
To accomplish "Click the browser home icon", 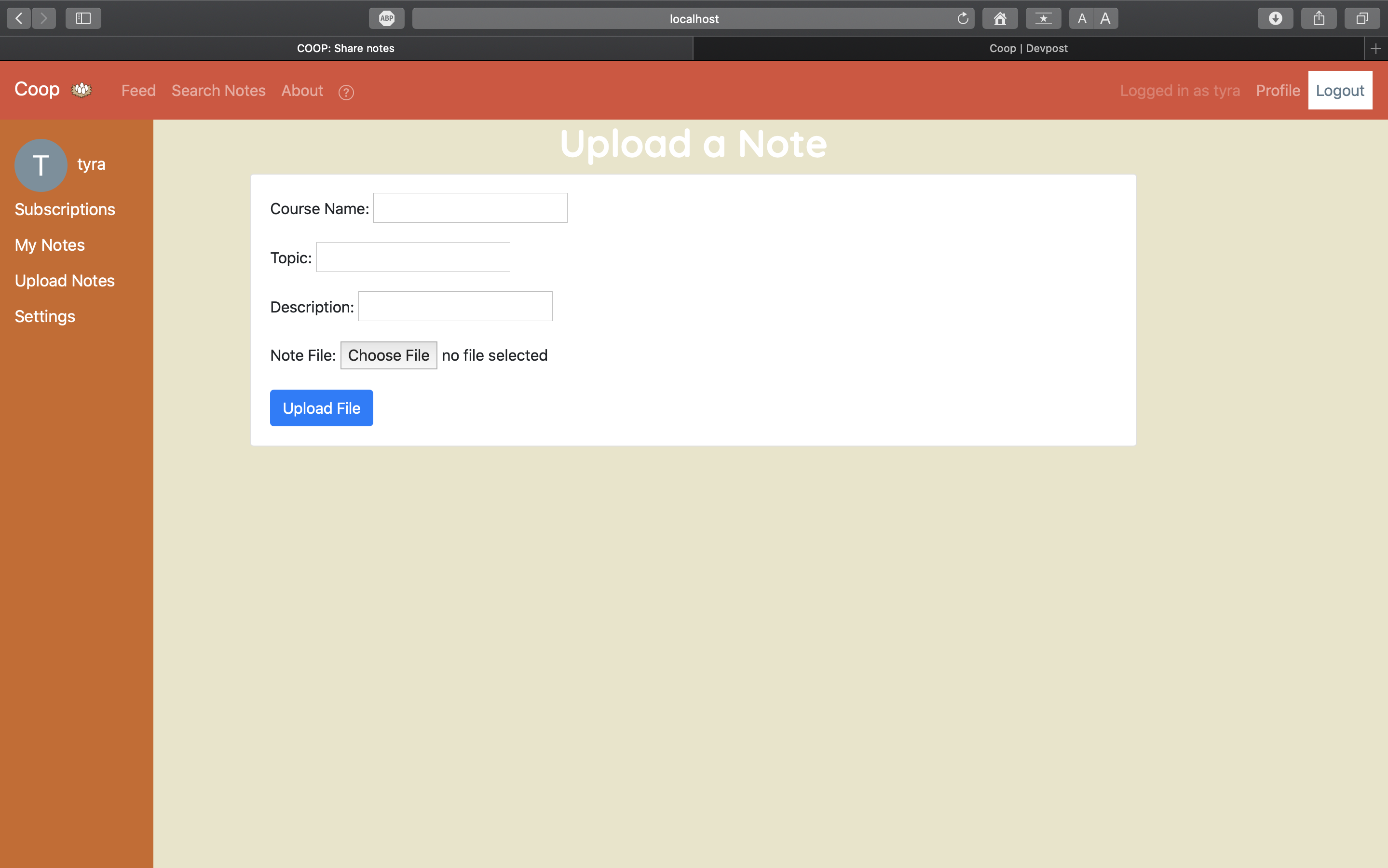I will (1000, 18).
